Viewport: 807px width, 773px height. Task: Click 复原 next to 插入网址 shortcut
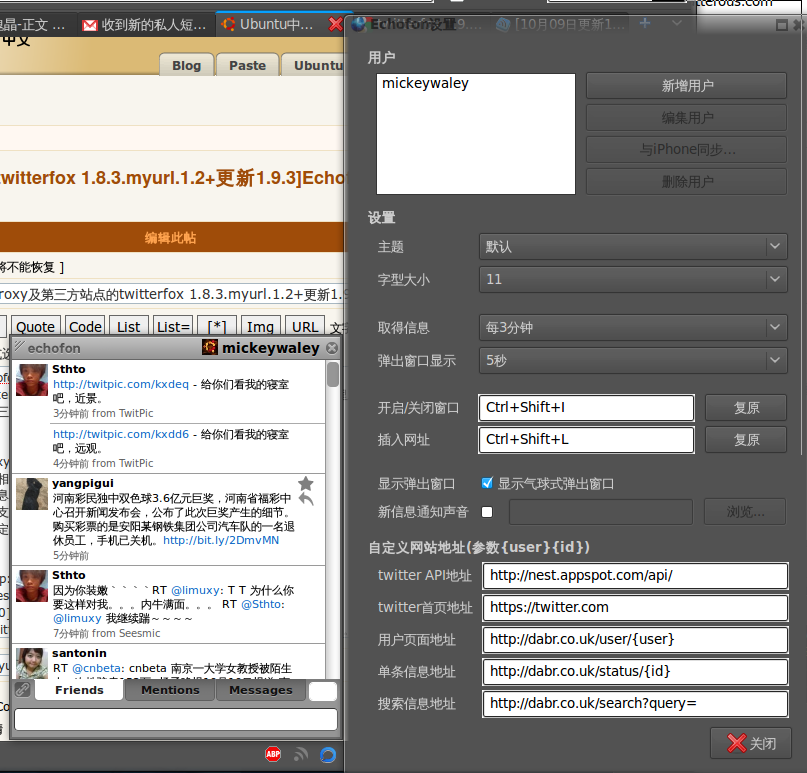(746, 440)
